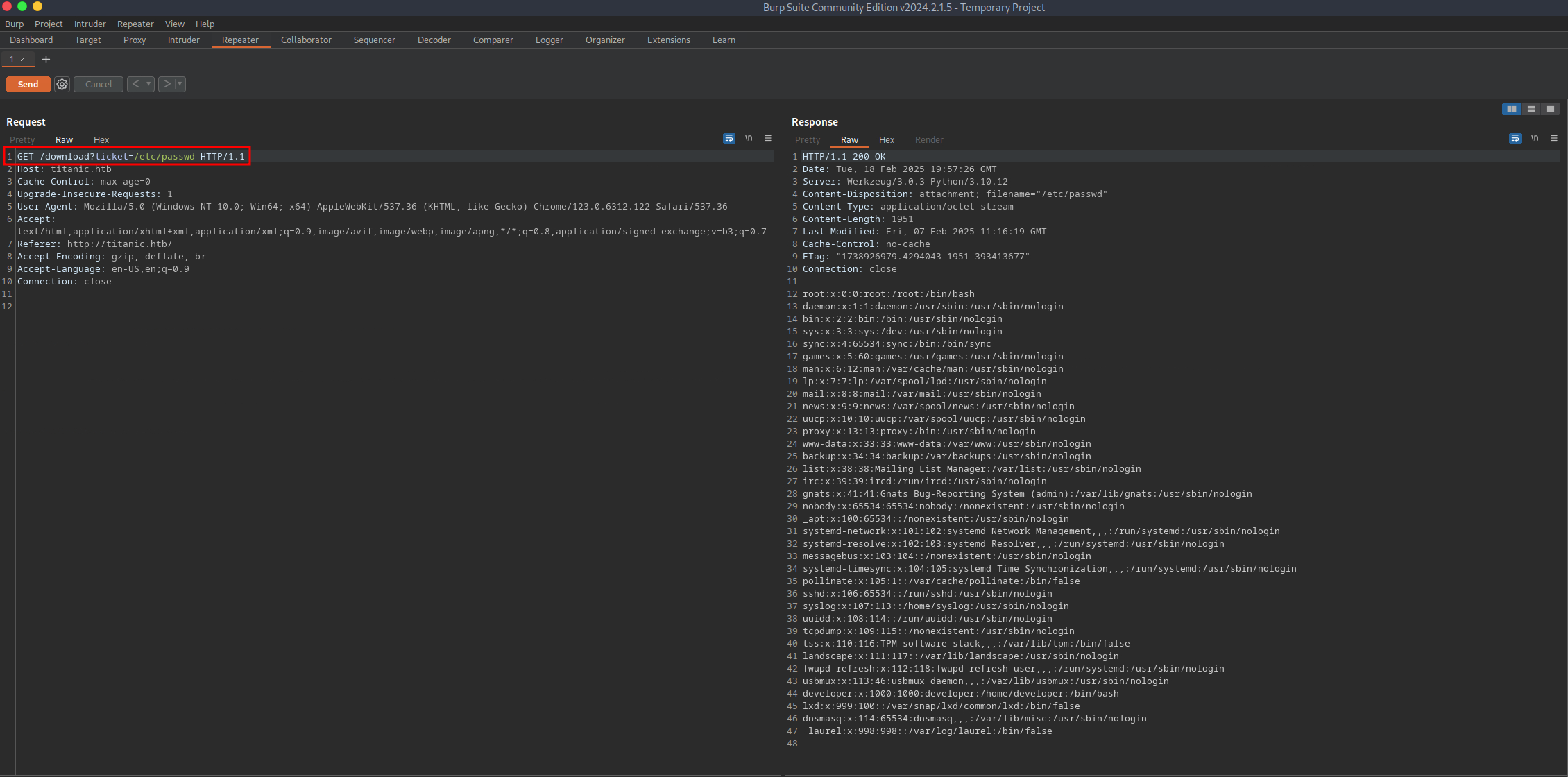
Task: Open Response pane hamburger options menu
Action: [x=1554, y=138]
